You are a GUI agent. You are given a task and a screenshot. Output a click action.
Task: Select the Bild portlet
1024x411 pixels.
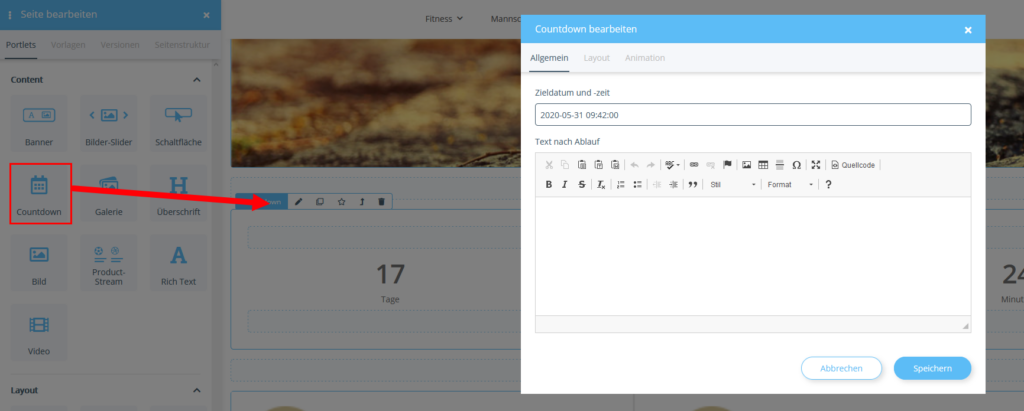39,263
